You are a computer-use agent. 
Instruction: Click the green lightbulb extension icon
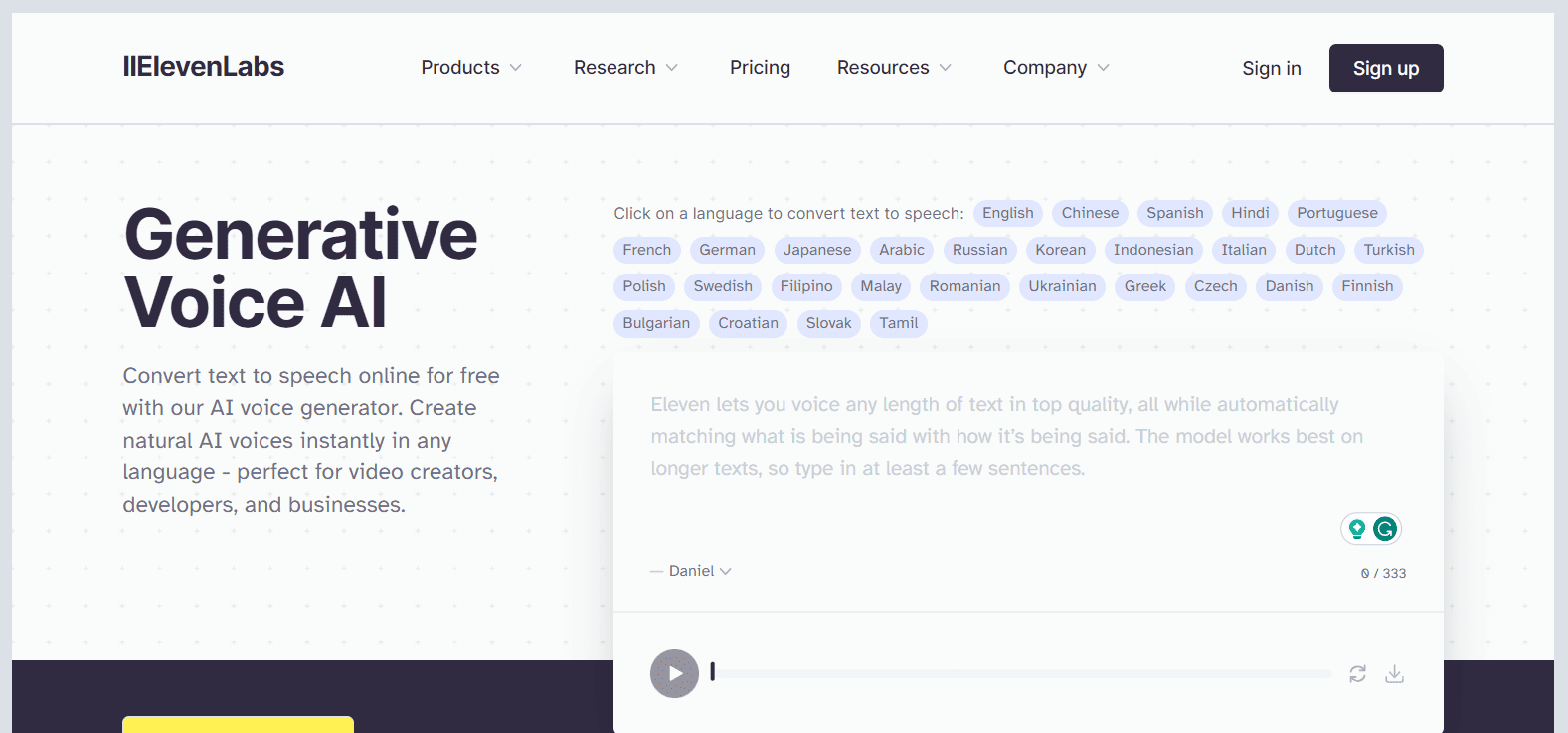coord(1356,529)
